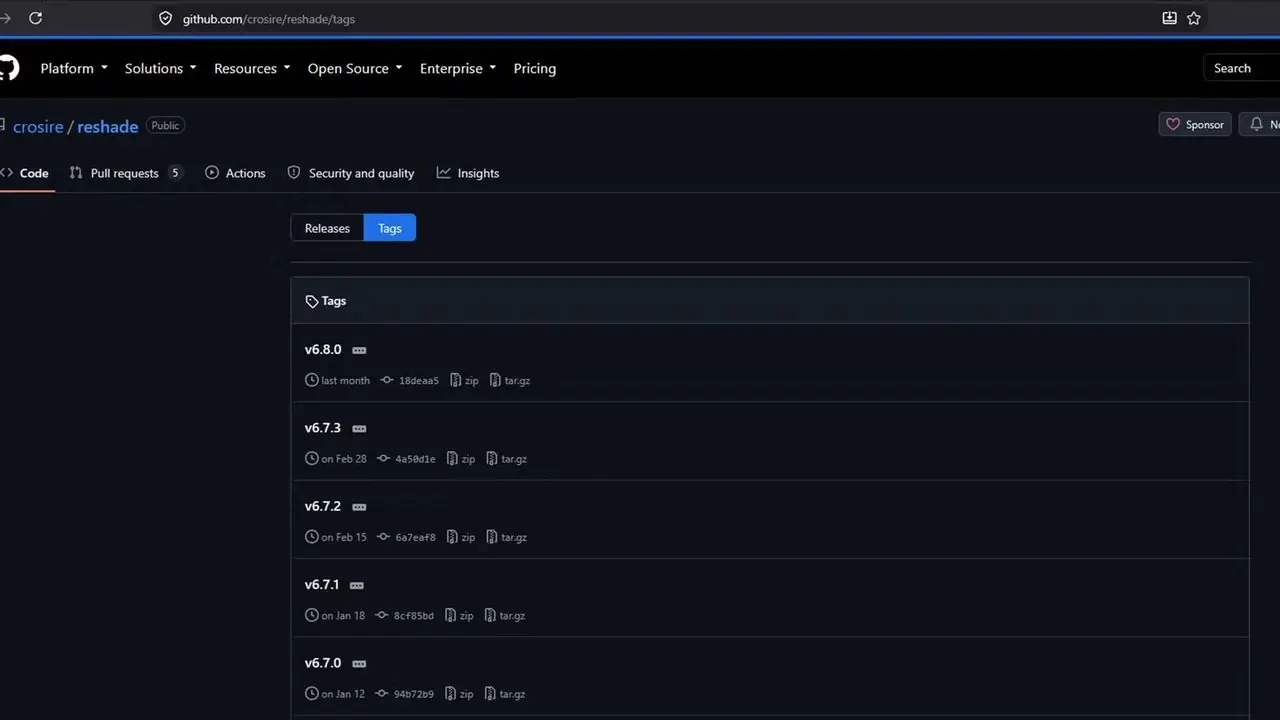Open commit 8cf85bd
This screenshot has height=720, width=1280.
[405, 616]
